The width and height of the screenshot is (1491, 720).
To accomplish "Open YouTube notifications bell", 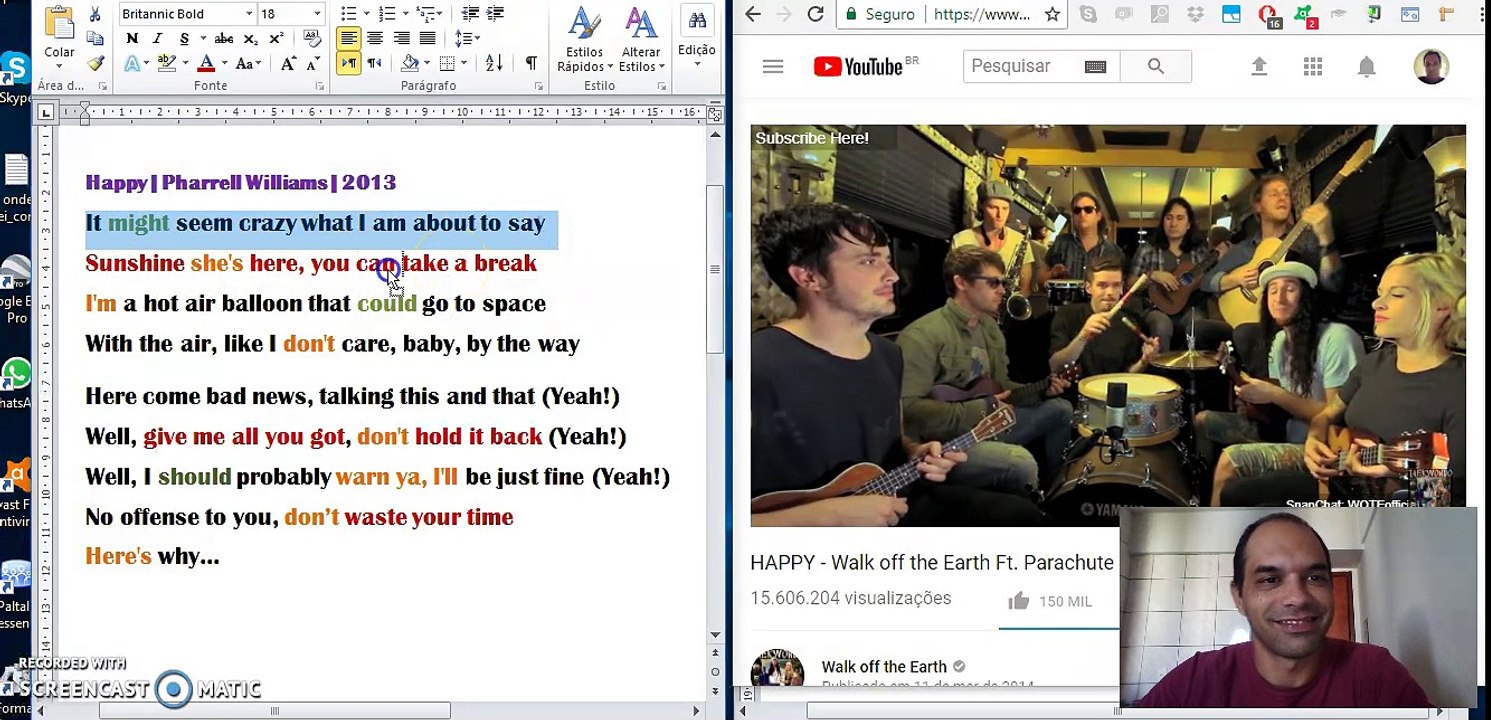I will point(1366,66).
